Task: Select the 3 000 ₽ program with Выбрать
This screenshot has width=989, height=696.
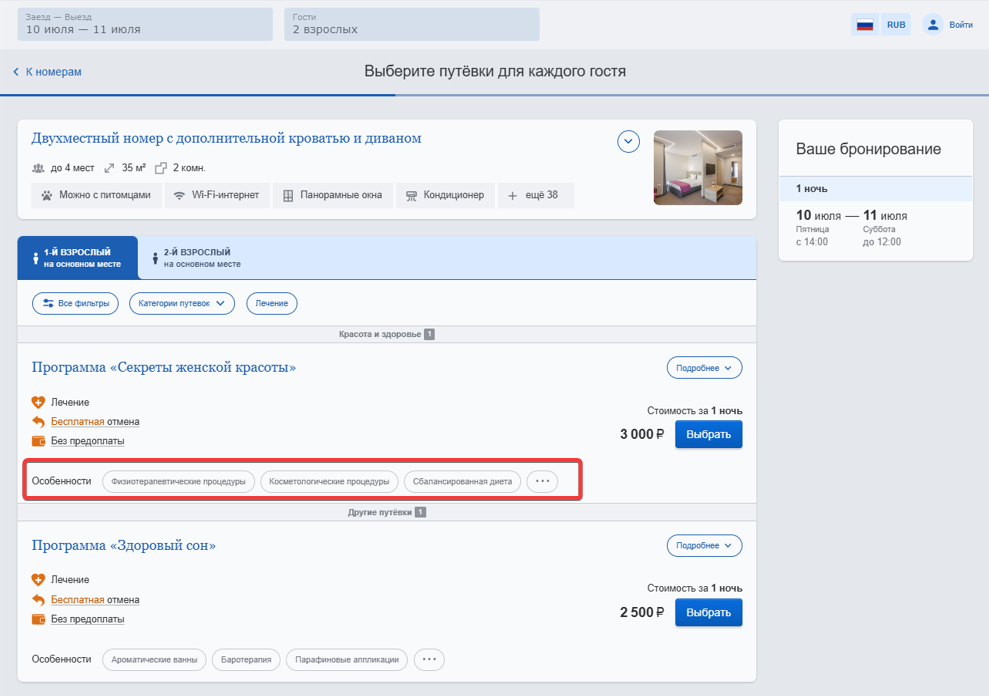Action: pyautogui.click(x=708, y=435)
